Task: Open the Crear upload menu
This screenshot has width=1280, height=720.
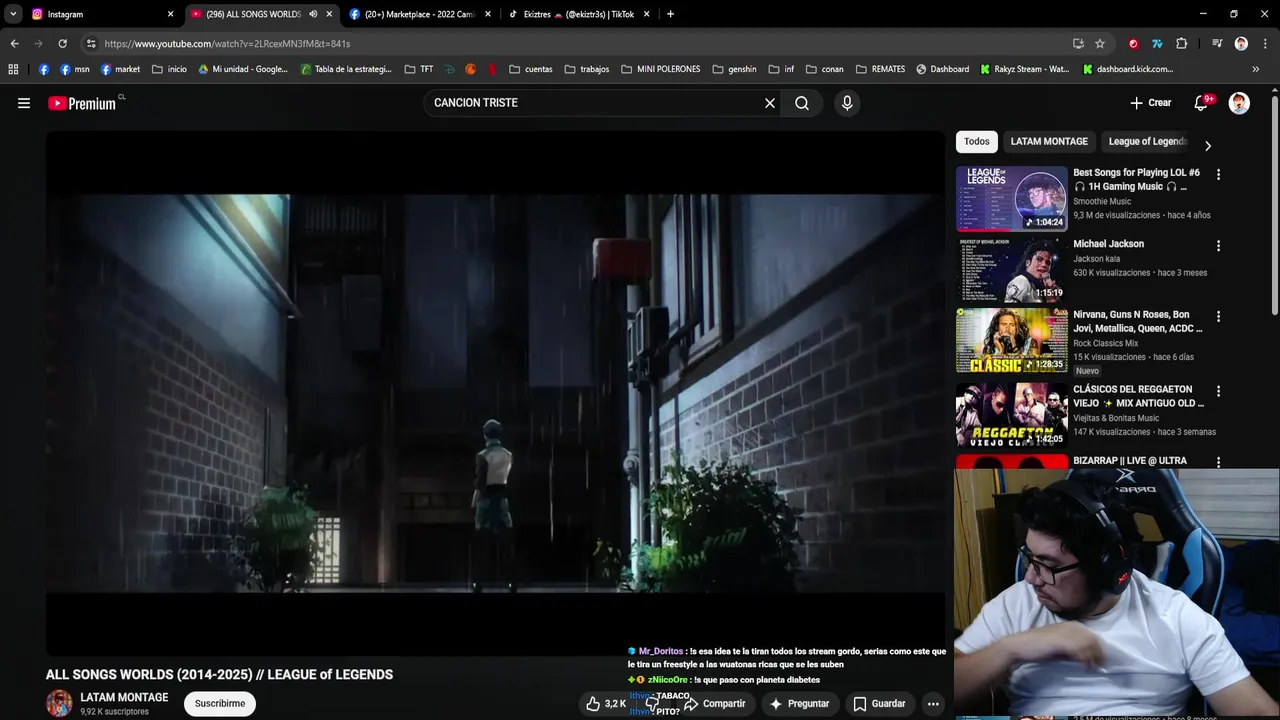Action: coord(1150,103)
